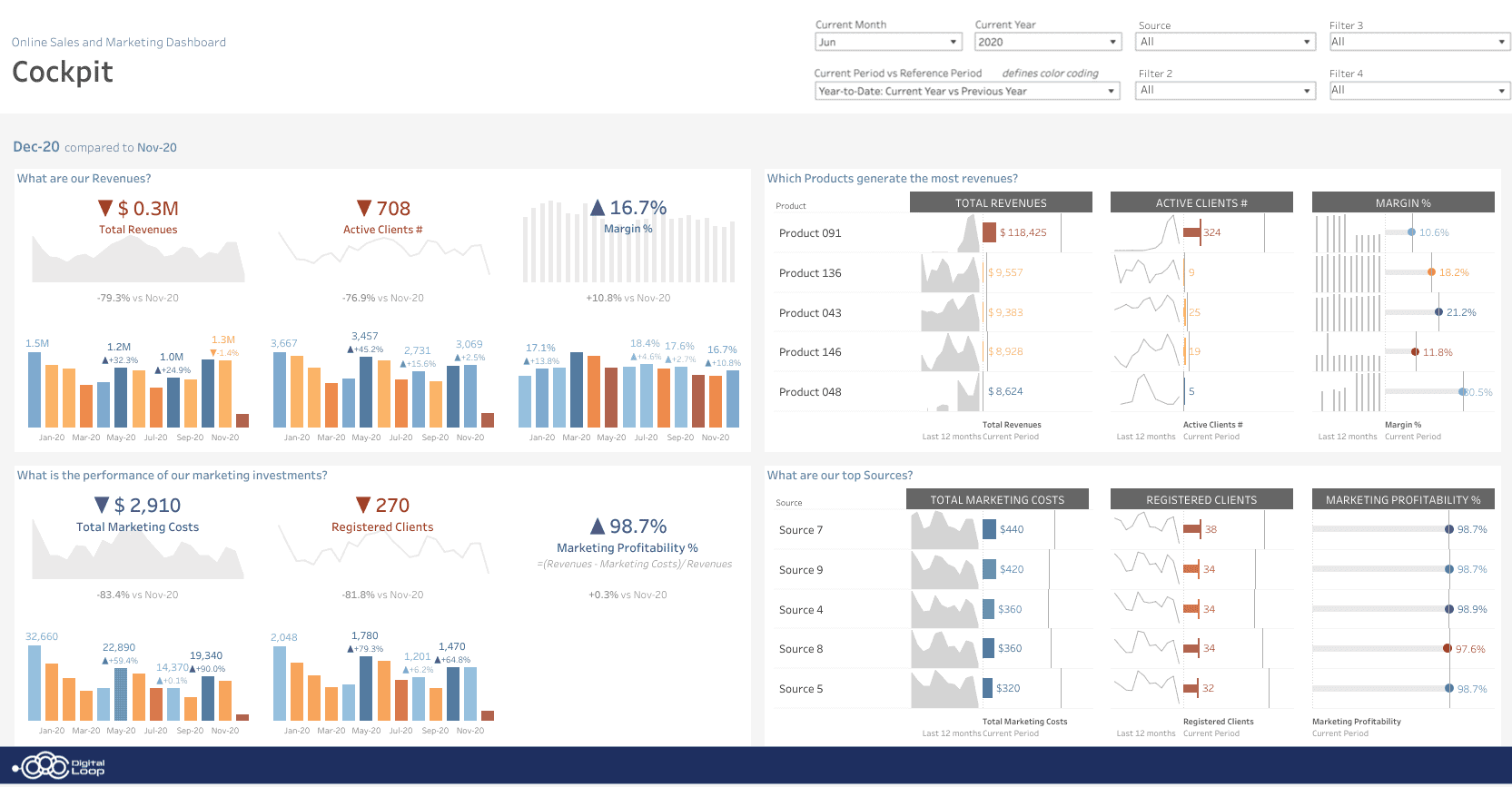Viewport: 1512px width, 787px height.
Task: Click the Product 091 row label
Action: tap(810, 233)
